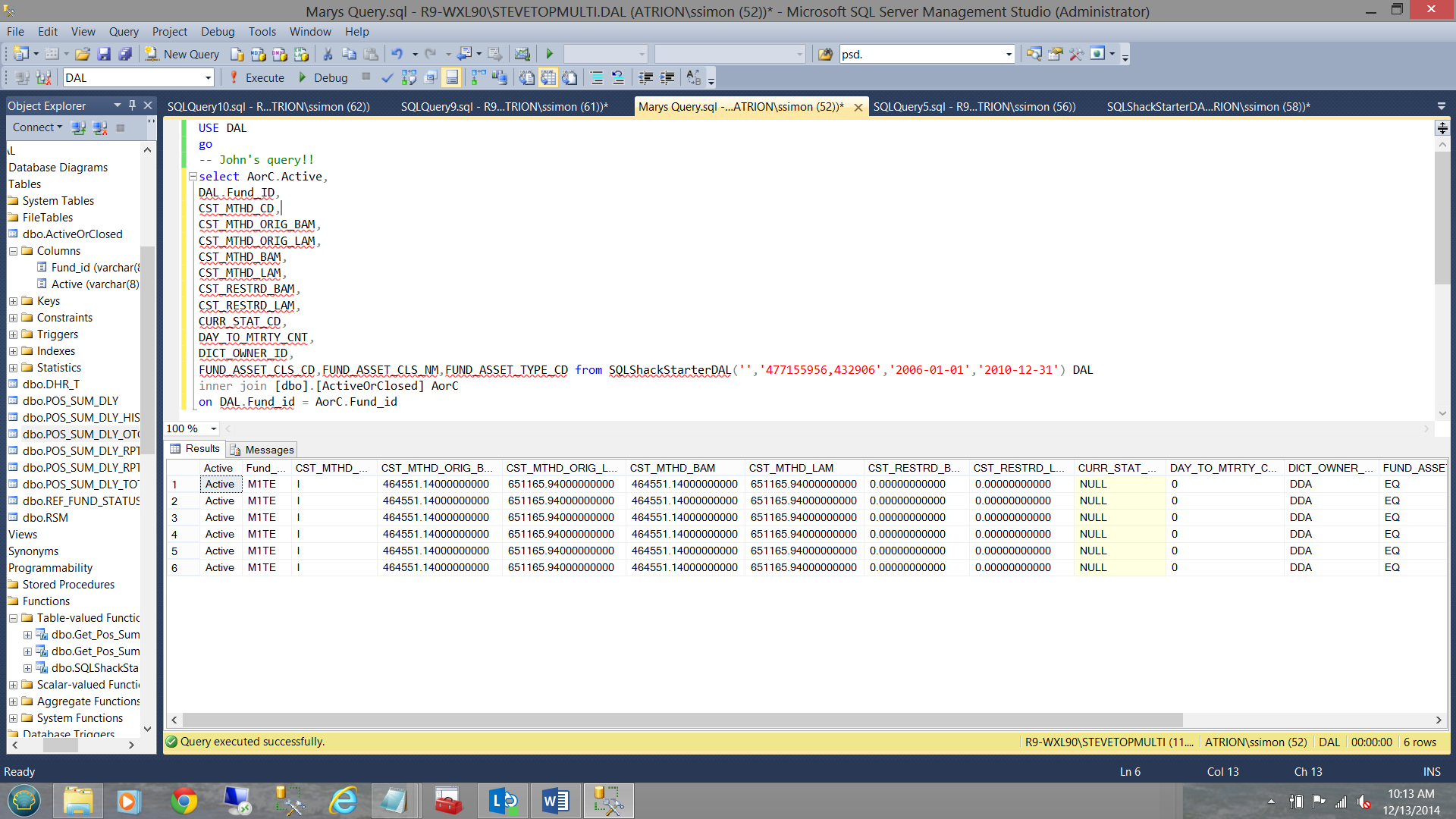Click the Save icon in toolbar
This screenshot has height=819, width=1456.
point(104,54)
